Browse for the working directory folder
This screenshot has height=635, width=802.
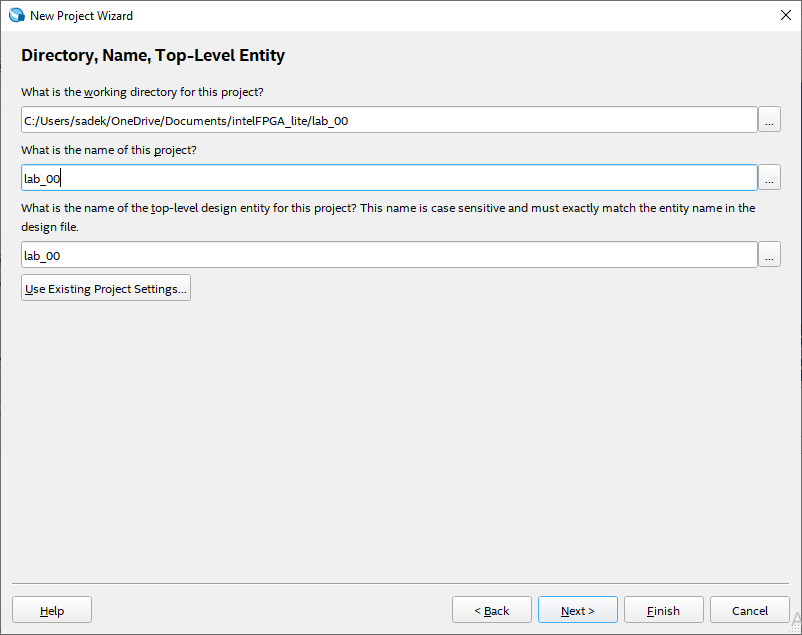(769, 120)
